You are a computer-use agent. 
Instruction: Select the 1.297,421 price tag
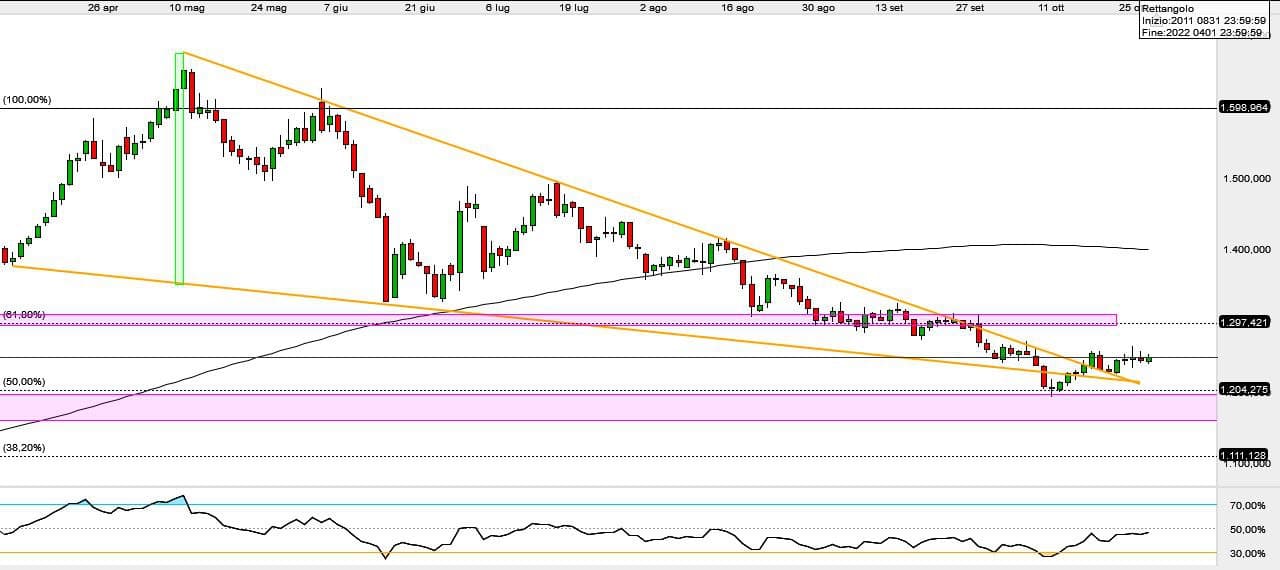(x=1244, y=322)
